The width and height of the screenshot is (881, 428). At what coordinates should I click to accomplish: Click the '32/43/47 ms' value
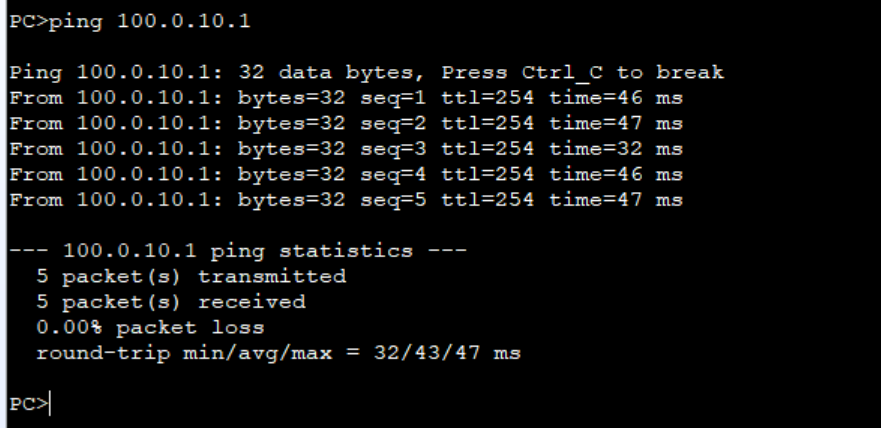pyautogui.click(x=447, y=353)
